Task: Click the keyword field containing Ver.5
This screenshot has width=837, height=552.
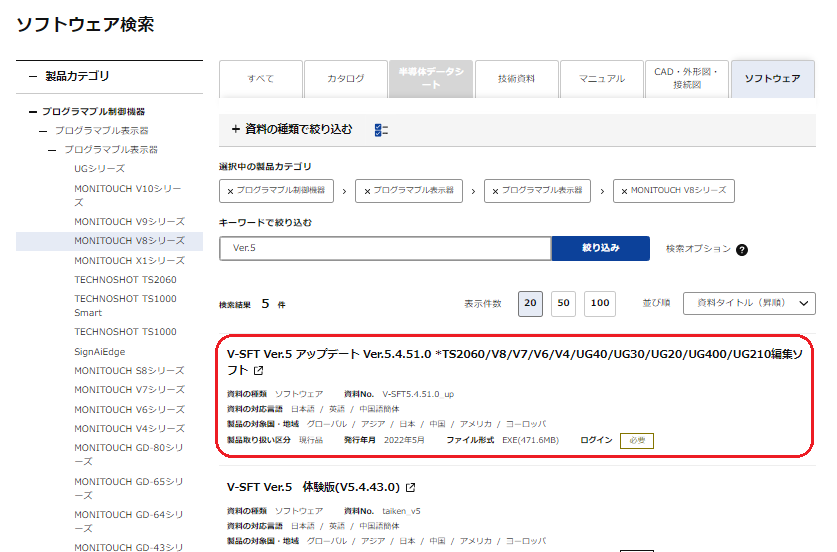Action: tap(385, 249)
